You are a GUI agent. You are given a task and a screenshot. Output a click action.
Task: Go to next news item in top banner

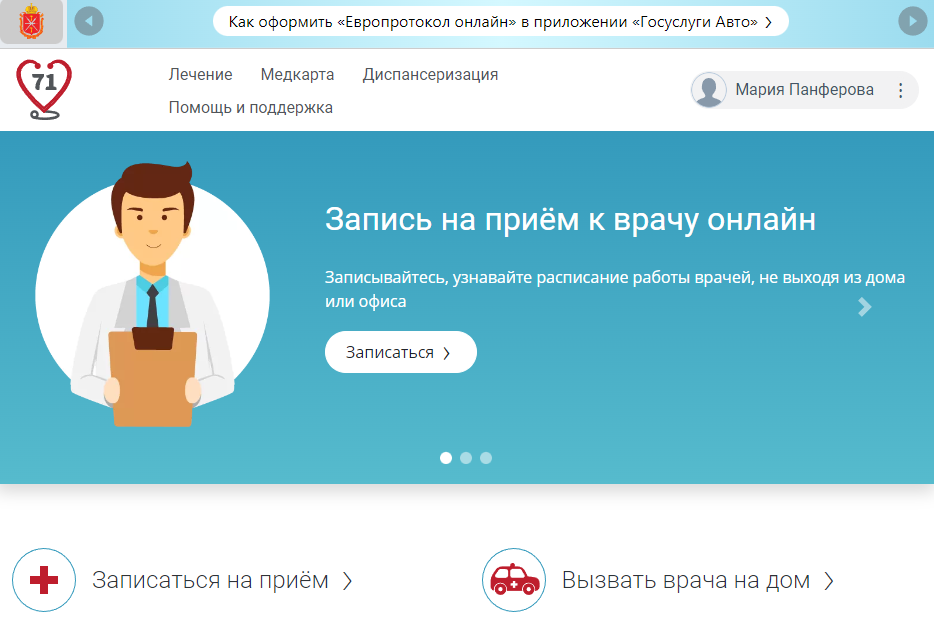click(912, 21)
